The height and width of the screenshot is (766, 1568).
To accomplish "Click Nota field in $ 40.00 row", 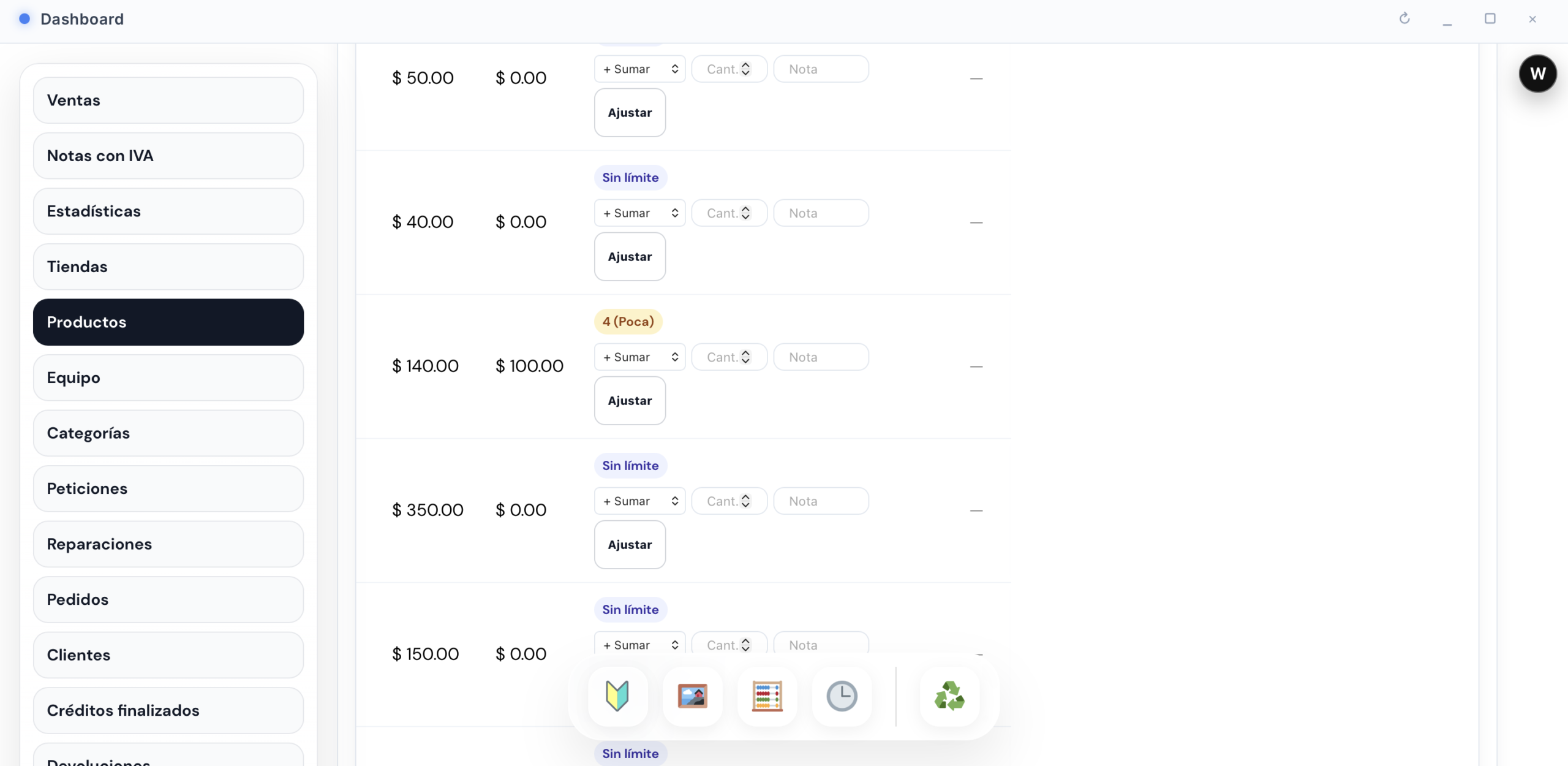I will tap(821, 213).
